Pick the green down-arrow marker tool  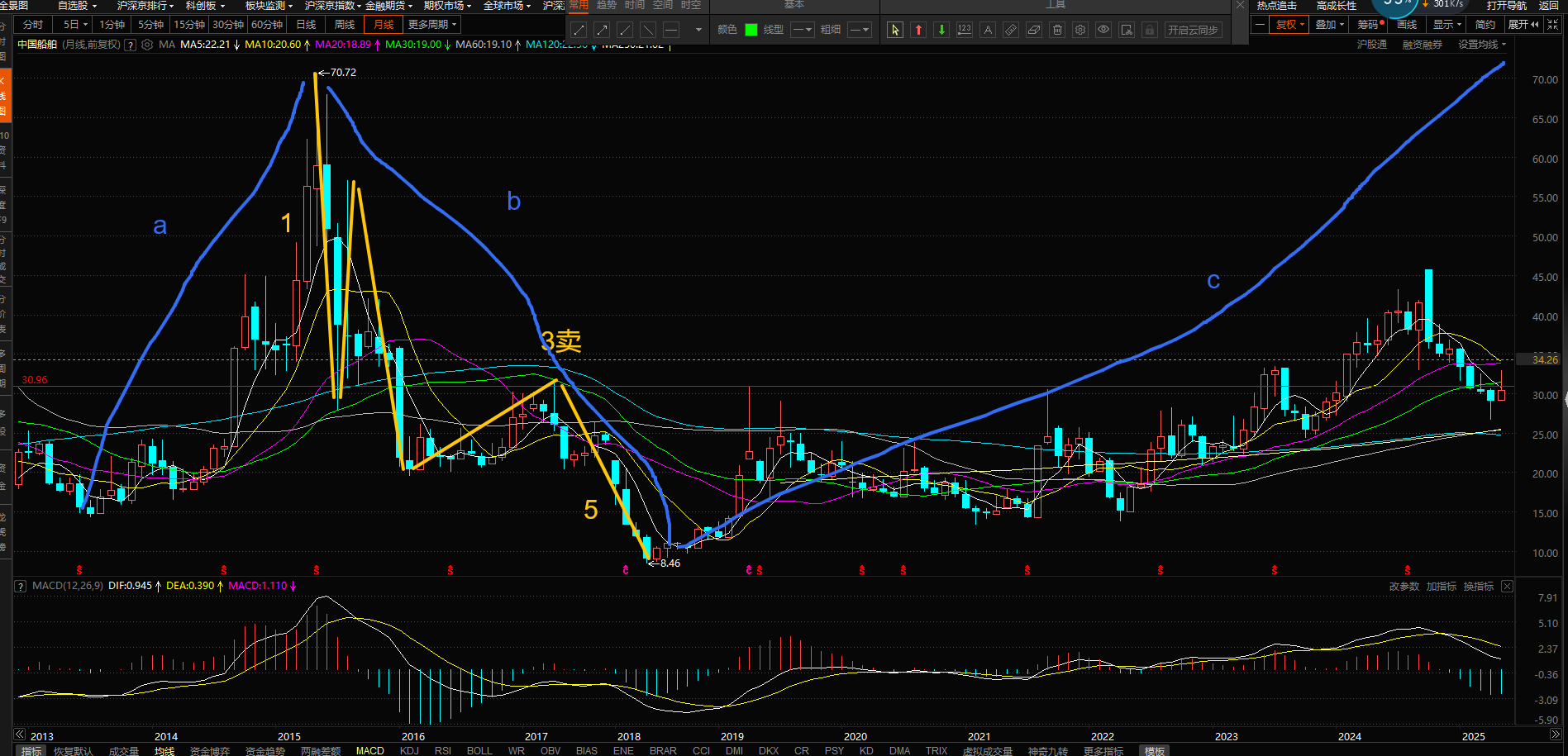(941, 30)
